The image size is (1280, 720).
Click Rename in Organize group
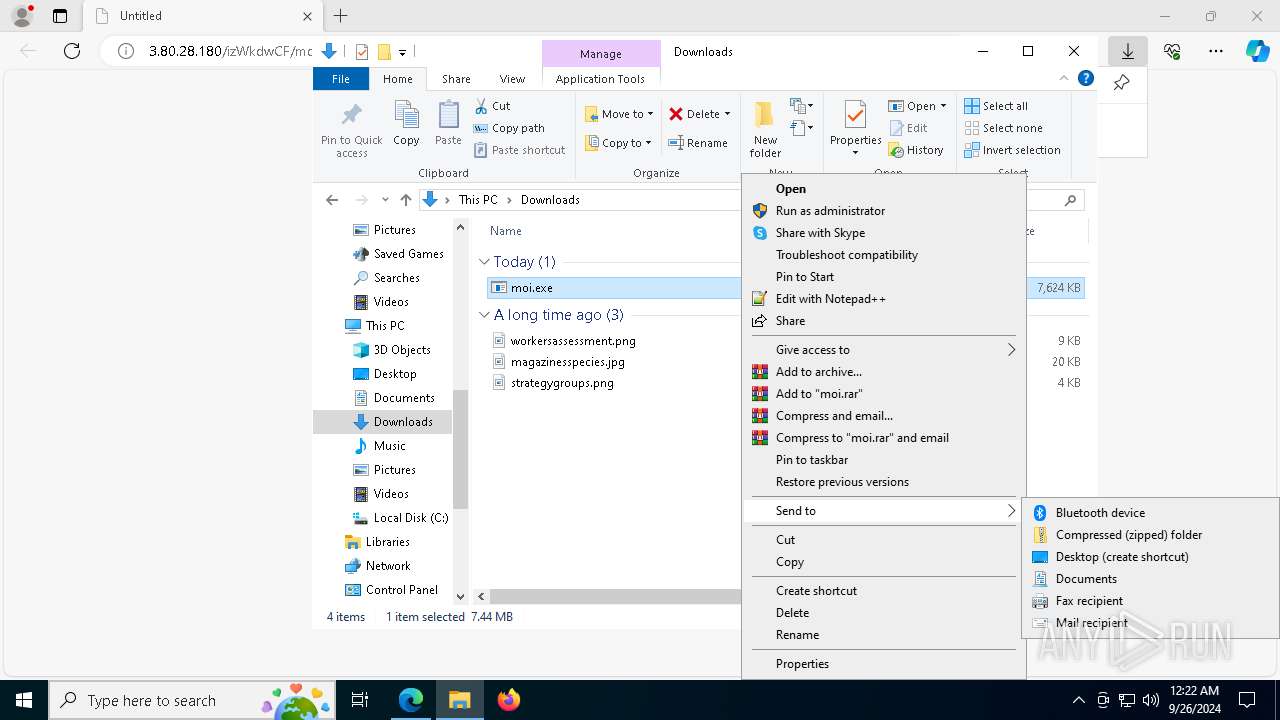coord(698,143)
